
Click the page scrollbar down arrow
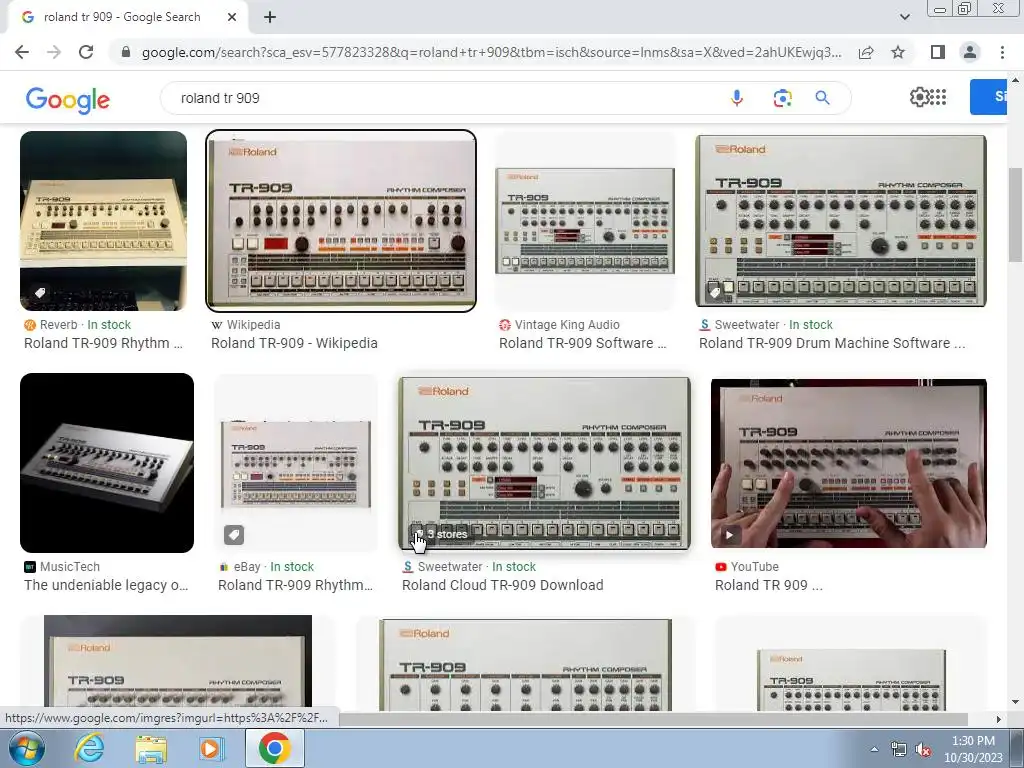1015,703
